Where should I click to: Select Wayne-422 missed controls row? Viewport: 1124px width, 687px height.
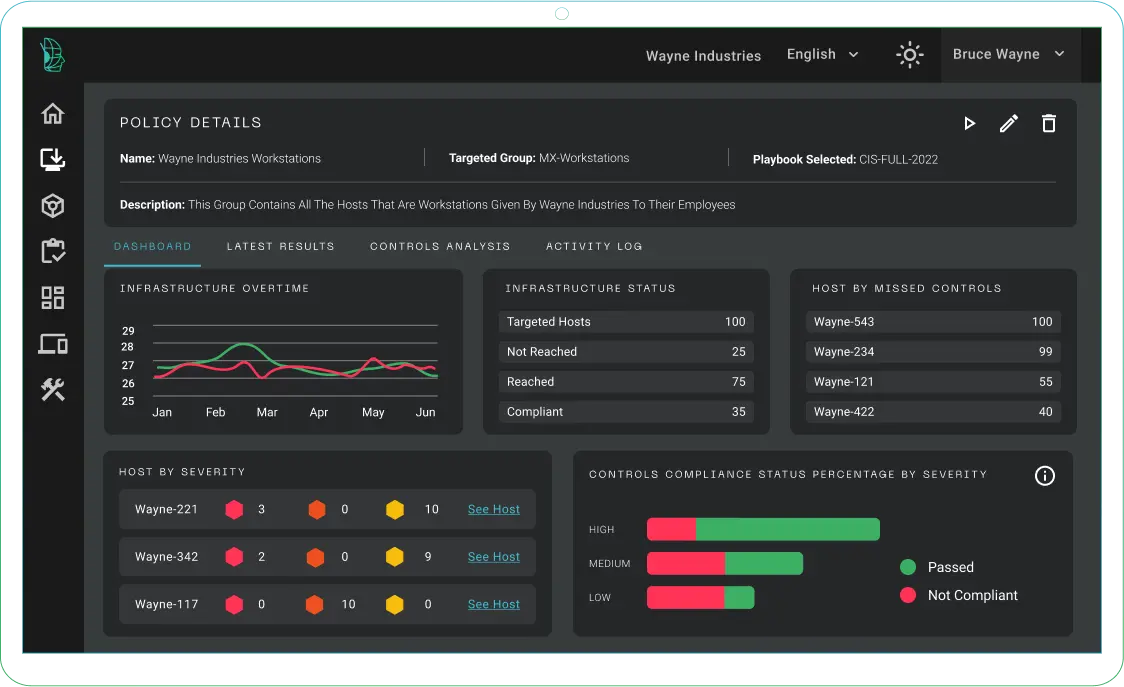pyautogui.click(x=933, y=412)
